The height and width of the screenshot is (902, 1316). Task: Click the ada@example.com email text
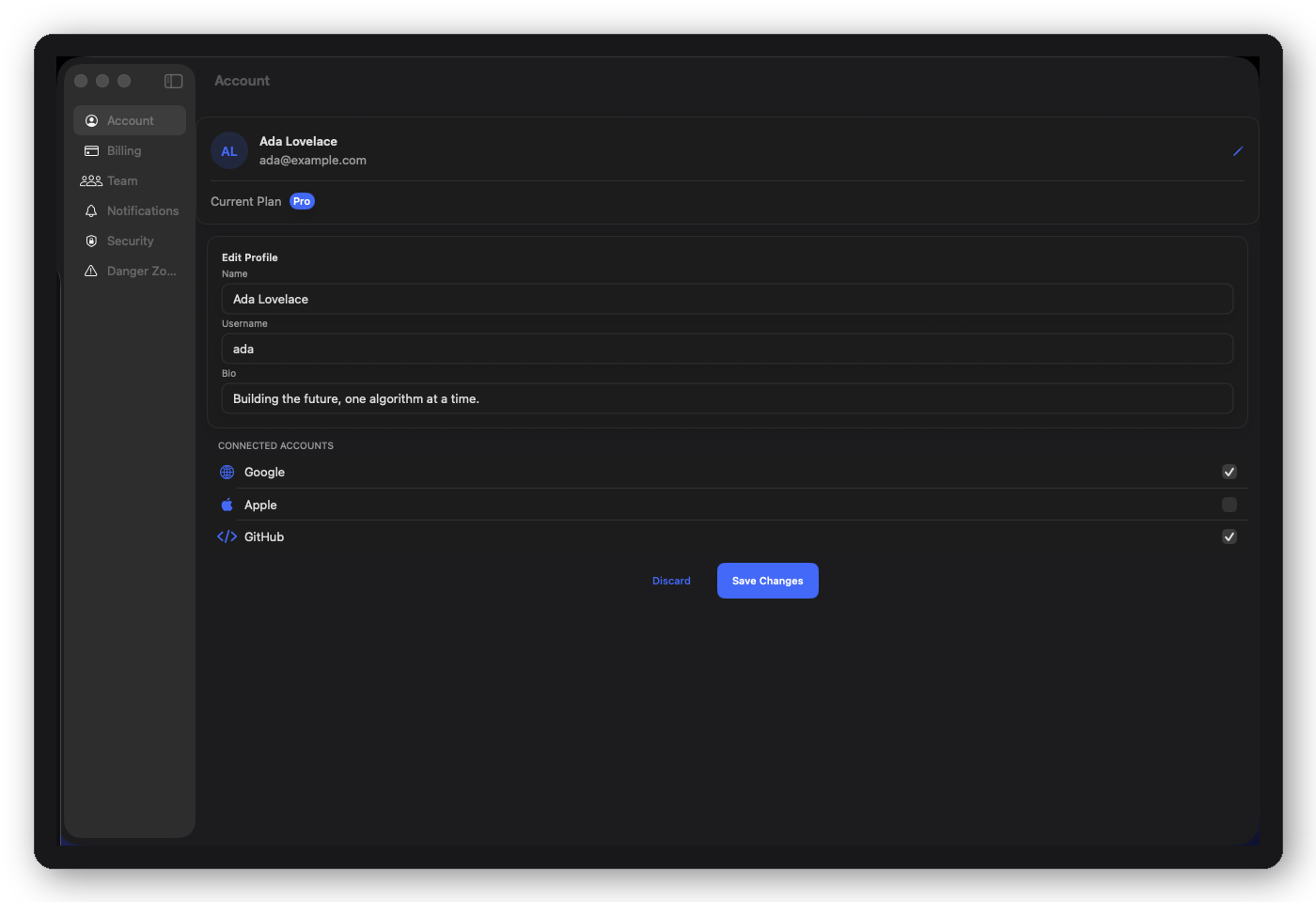click(313, 161)
